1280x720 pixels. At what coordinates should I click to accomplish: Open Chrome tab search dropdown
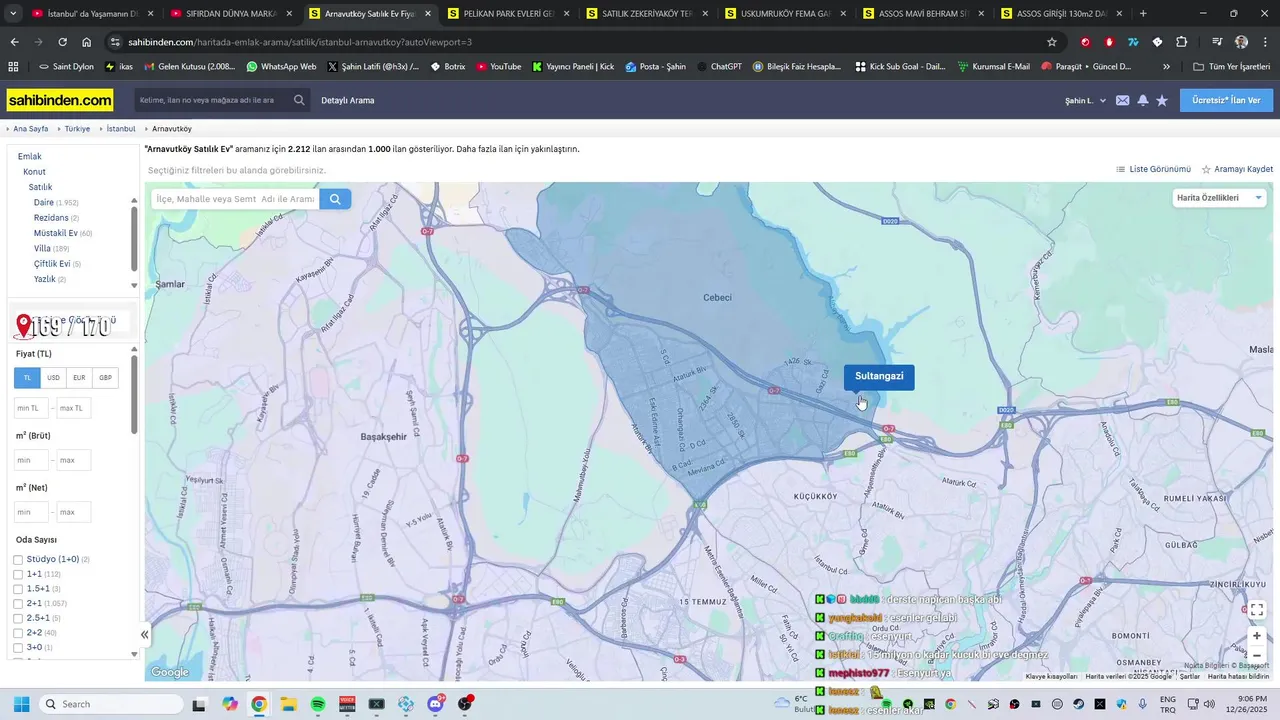click(13, 14)
